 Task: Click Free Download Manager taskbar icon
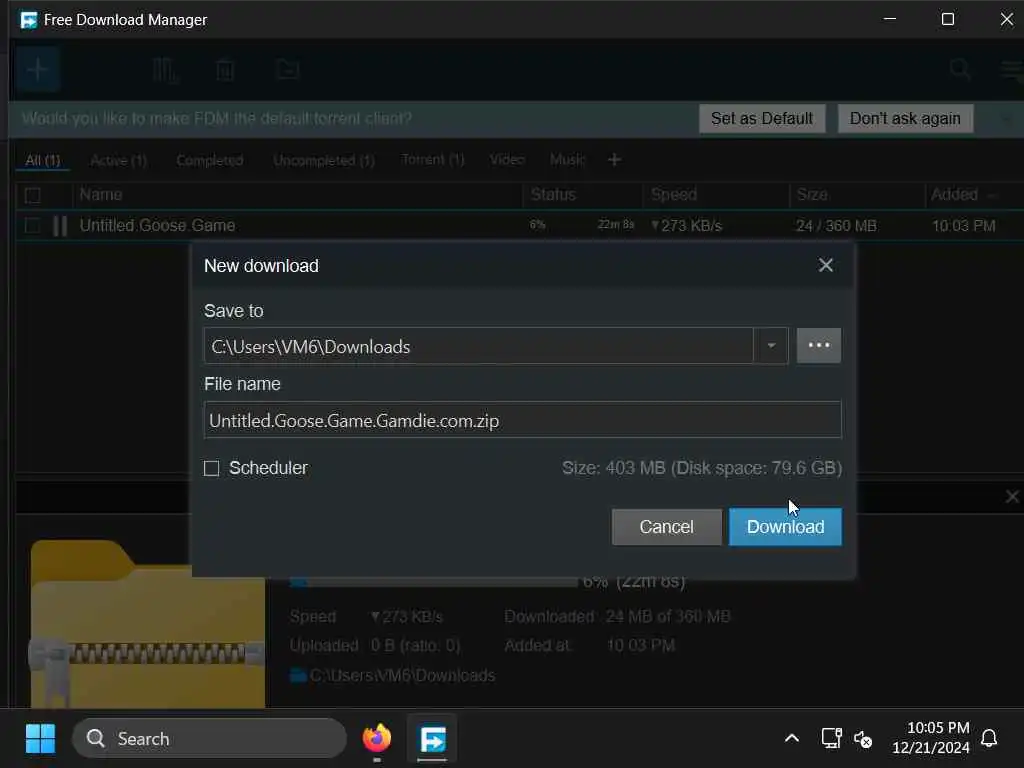click(x=432, y=739)
